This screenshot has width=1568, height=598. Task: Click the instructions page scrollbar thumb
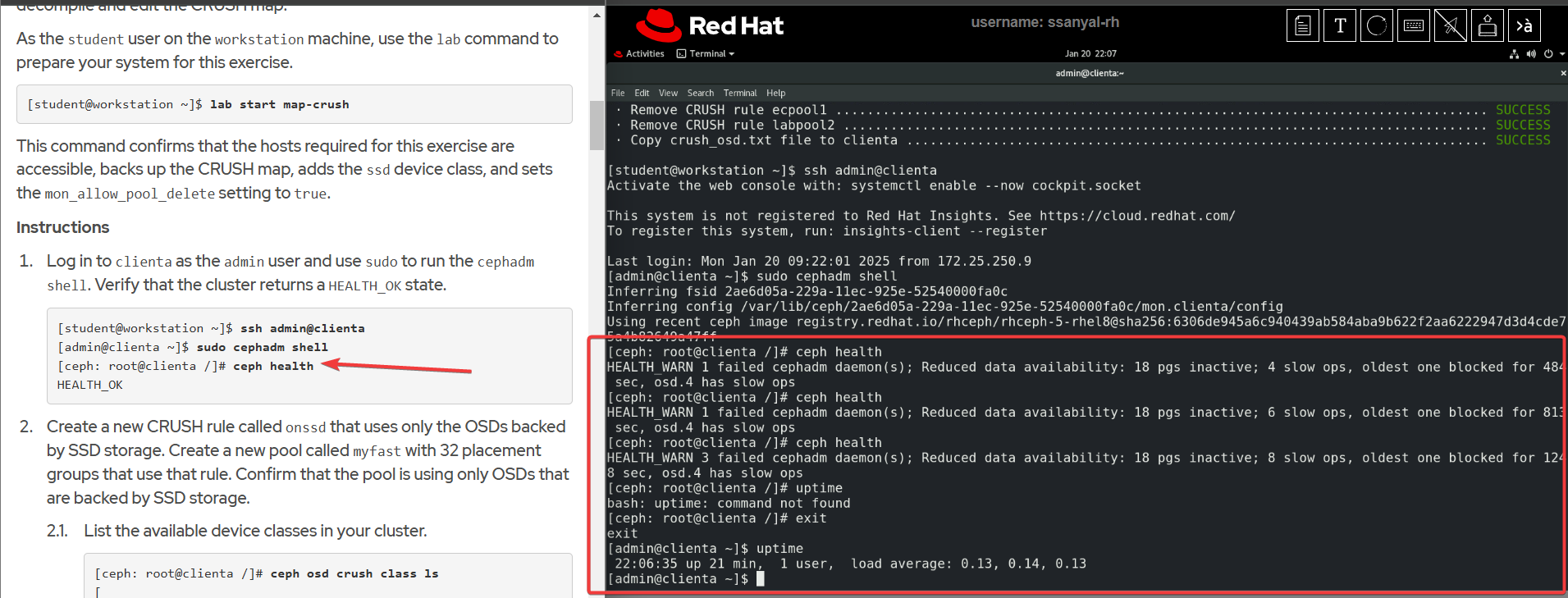(x=597, y=125)
